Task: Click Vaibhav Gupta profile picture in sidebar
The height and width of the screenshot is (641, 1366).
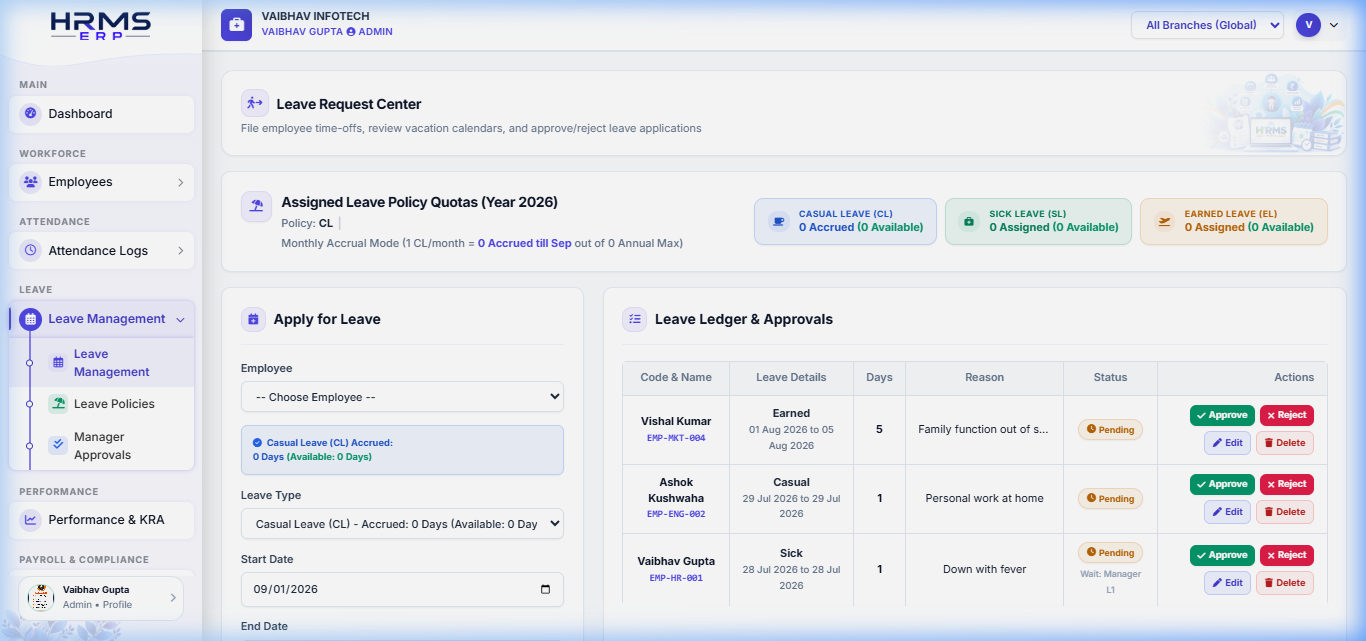Action: [41, 597]
